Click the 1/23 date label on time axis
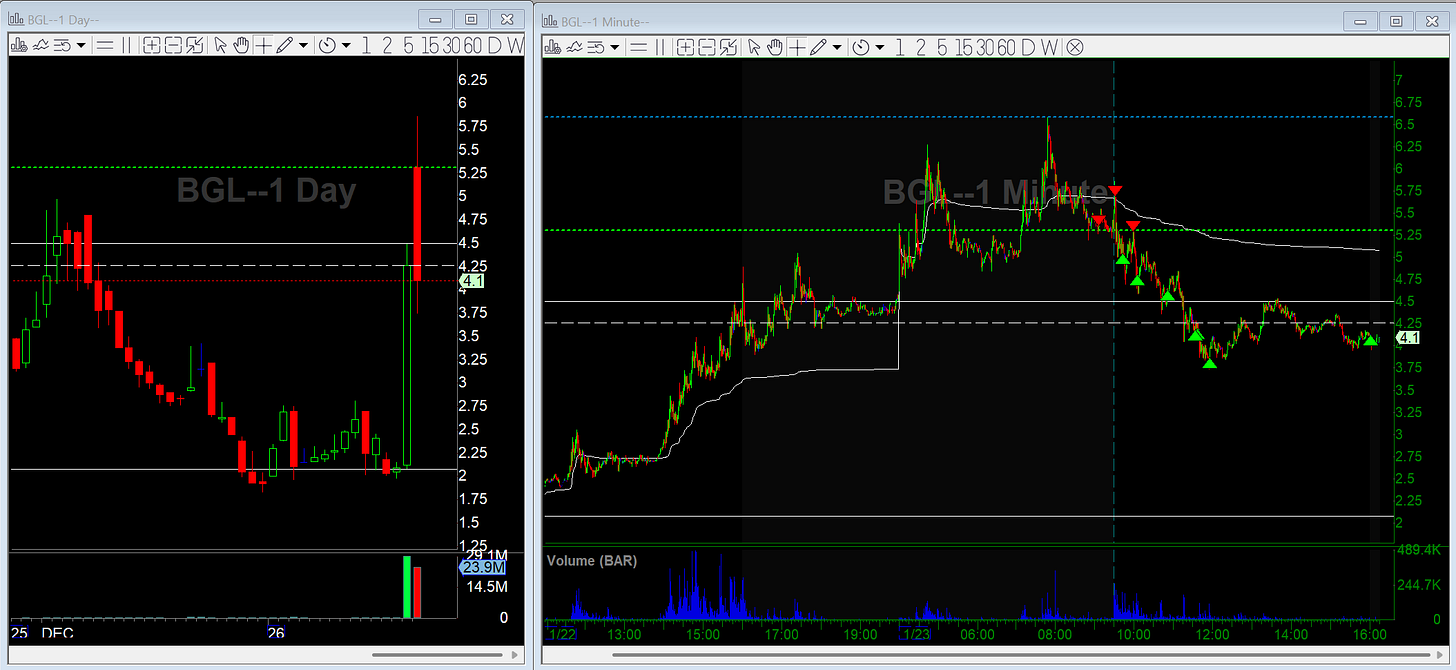This screenshot has height=670, width=1456. point(916,634)
